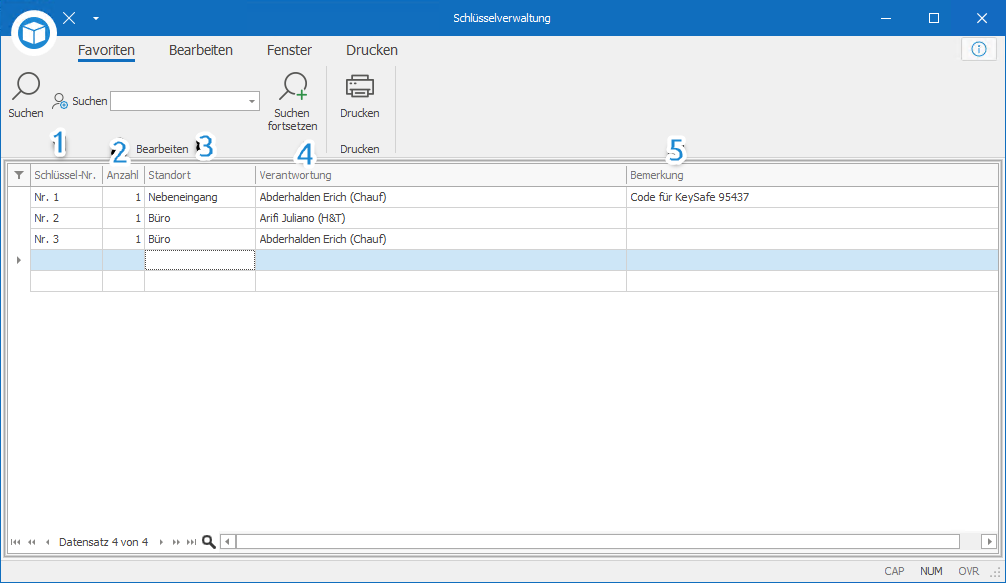This screenshot has width=1006, height=583.
Task: Go to previous record in navigator
Action: pyautogui.click(x=47, y=542)
